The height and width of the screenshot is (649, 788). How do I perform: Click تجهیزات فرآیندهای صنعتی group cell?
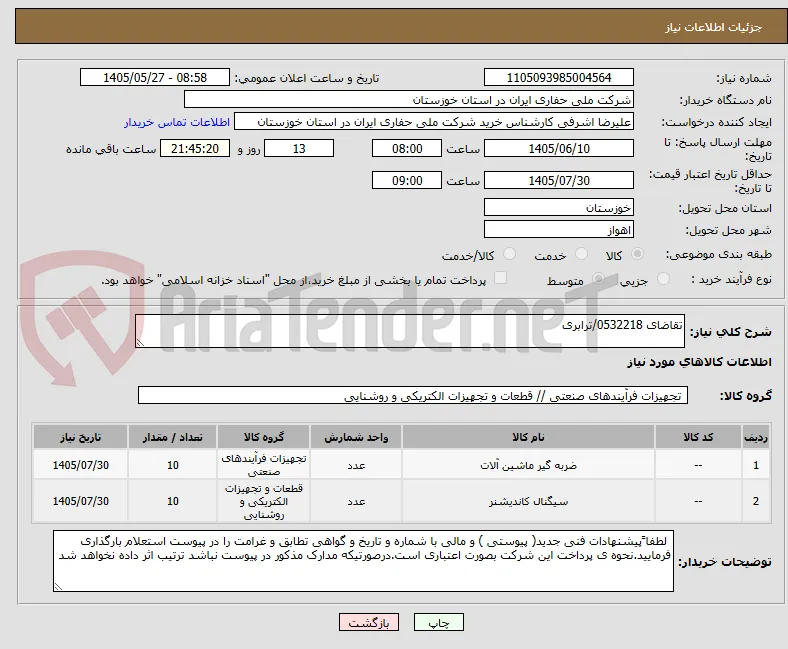pyautogui.click(x=264, y=465)
